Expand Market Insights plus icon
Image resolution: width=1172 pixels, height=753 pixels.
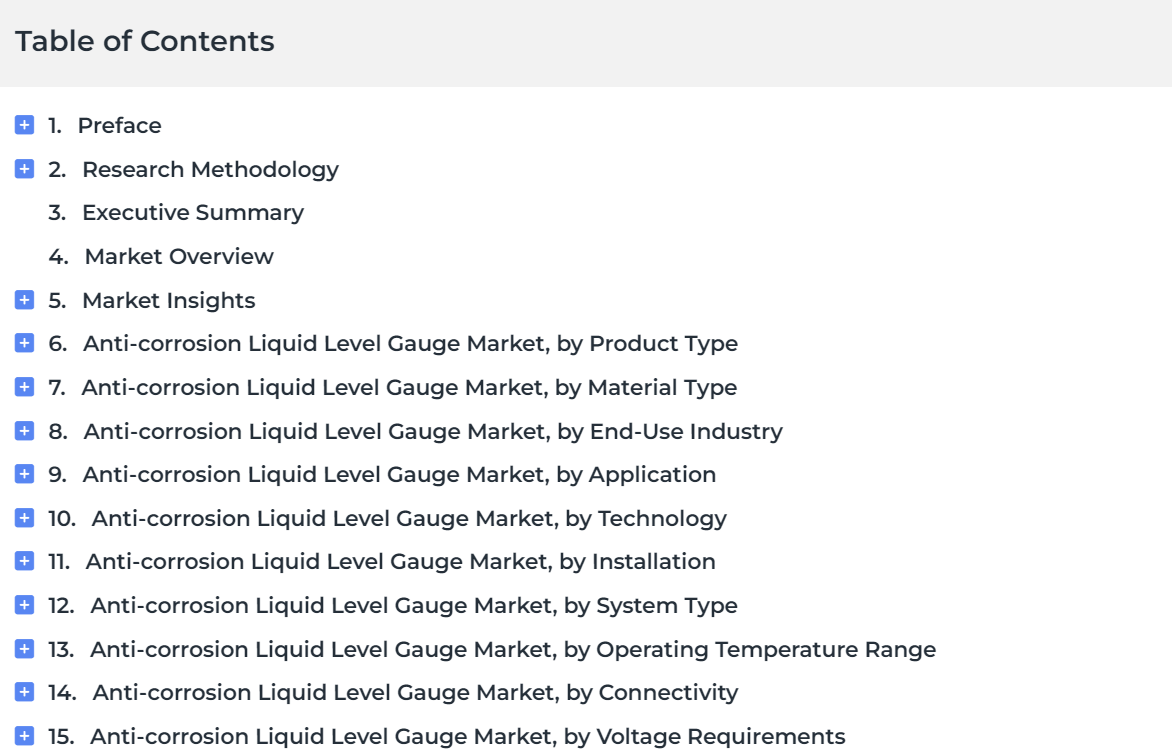click(x=24, y=300)
